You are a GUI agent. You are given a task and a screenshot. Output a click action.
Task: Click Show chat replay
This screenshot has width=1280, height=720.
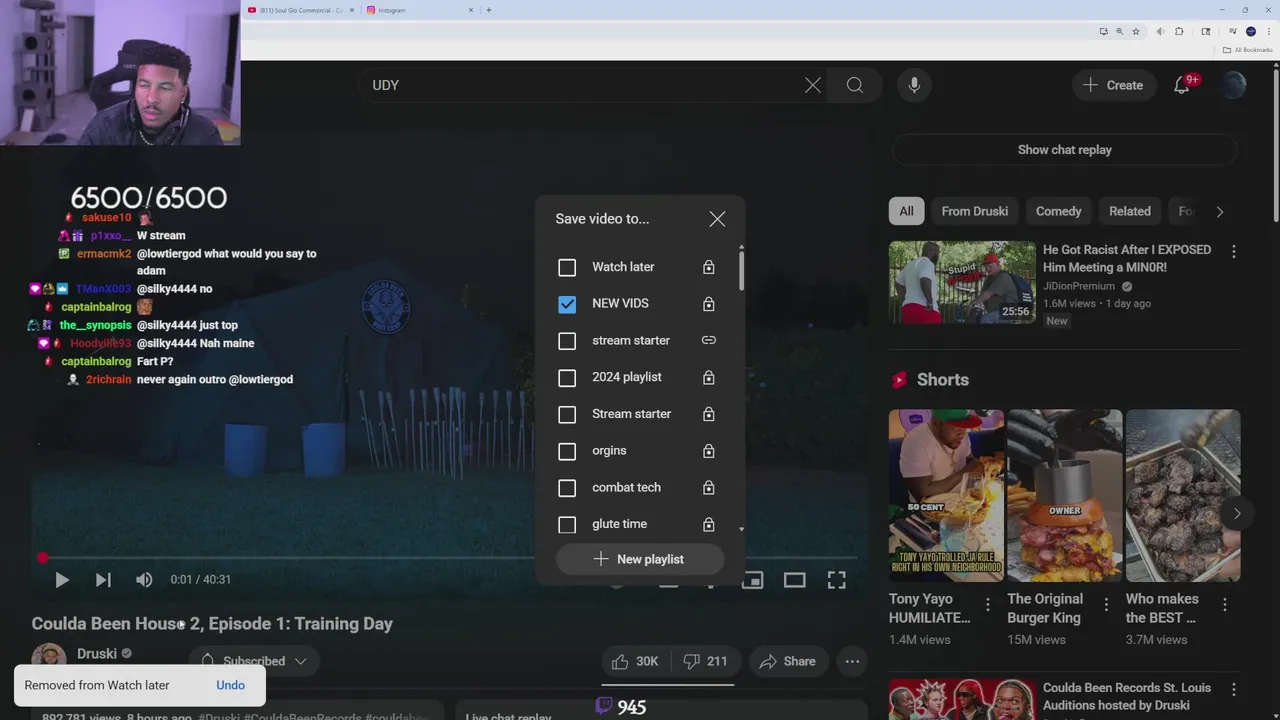click(x=1064, y=150)
